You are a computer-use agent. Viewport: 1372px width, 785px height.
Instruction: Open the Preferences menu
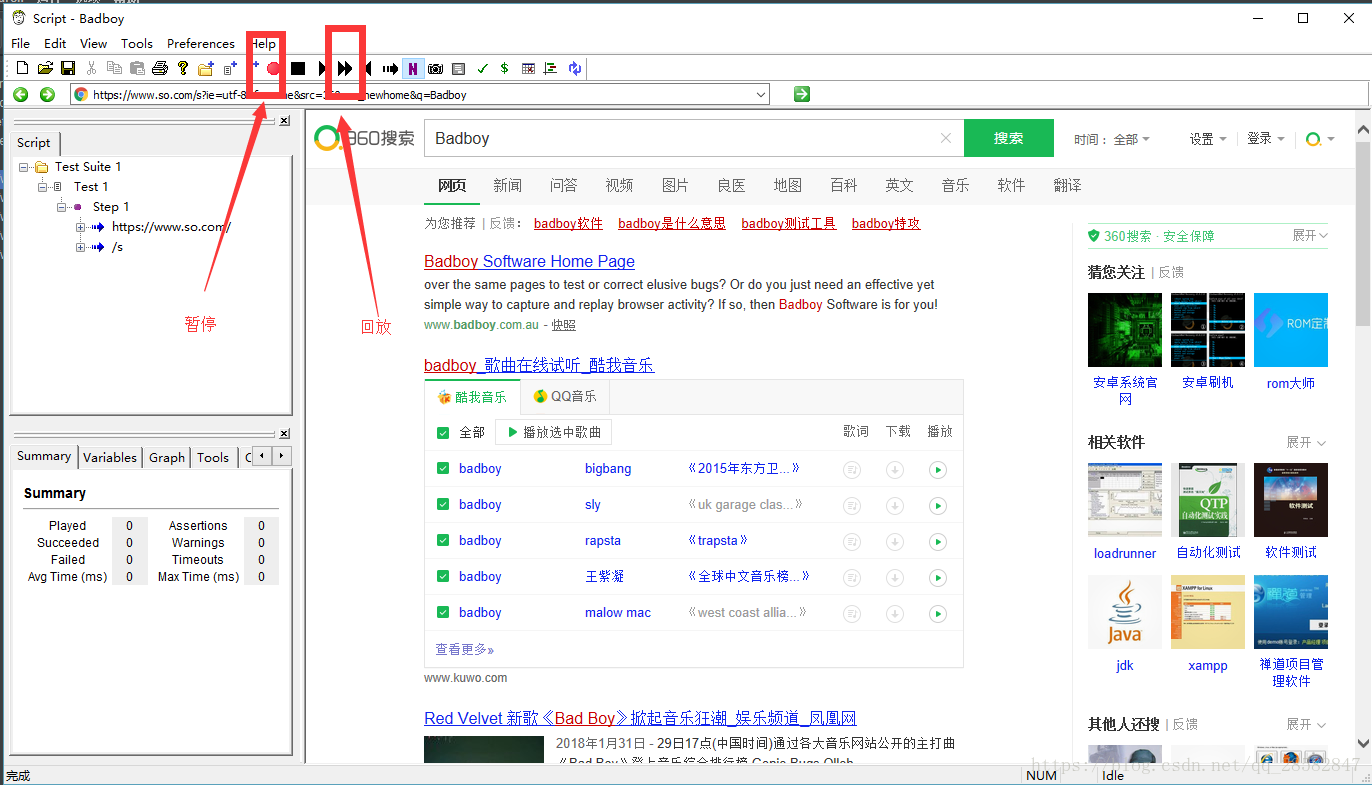pos(200,43)
